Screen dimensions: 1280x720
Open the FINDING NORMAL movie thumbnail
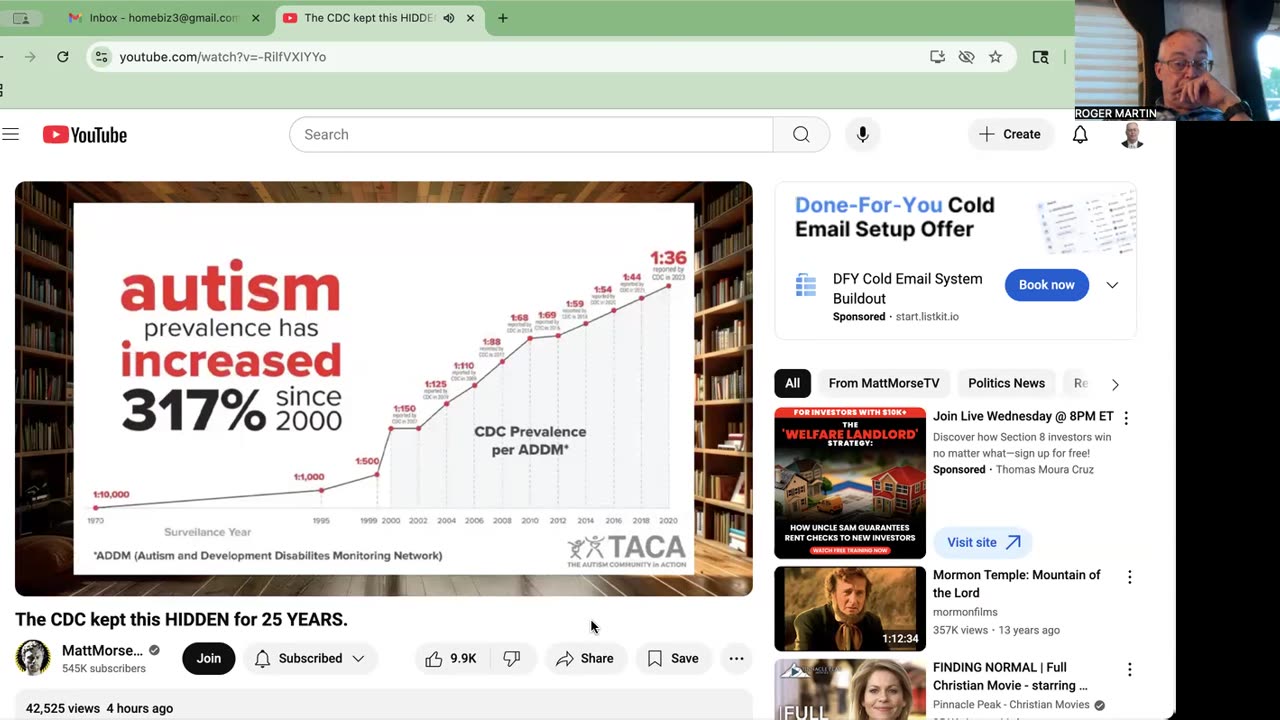click(850, 689)
